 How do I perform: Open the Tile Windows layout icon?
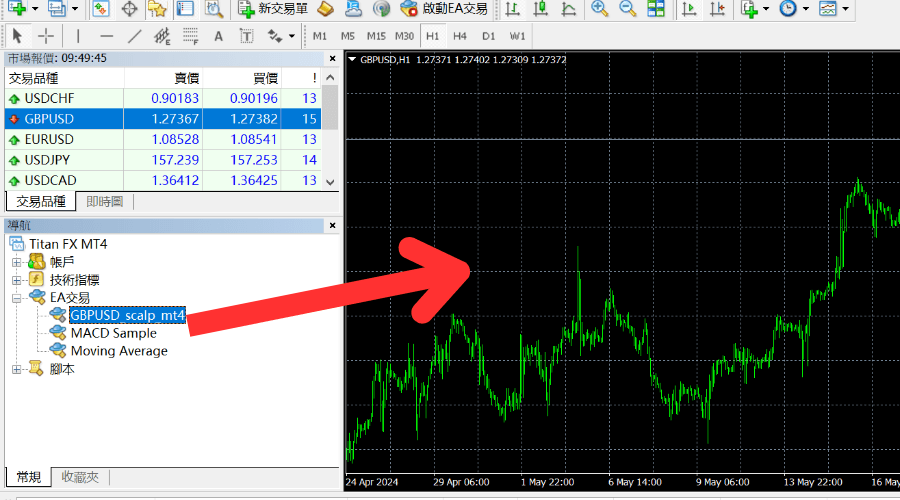click(656, 9)
